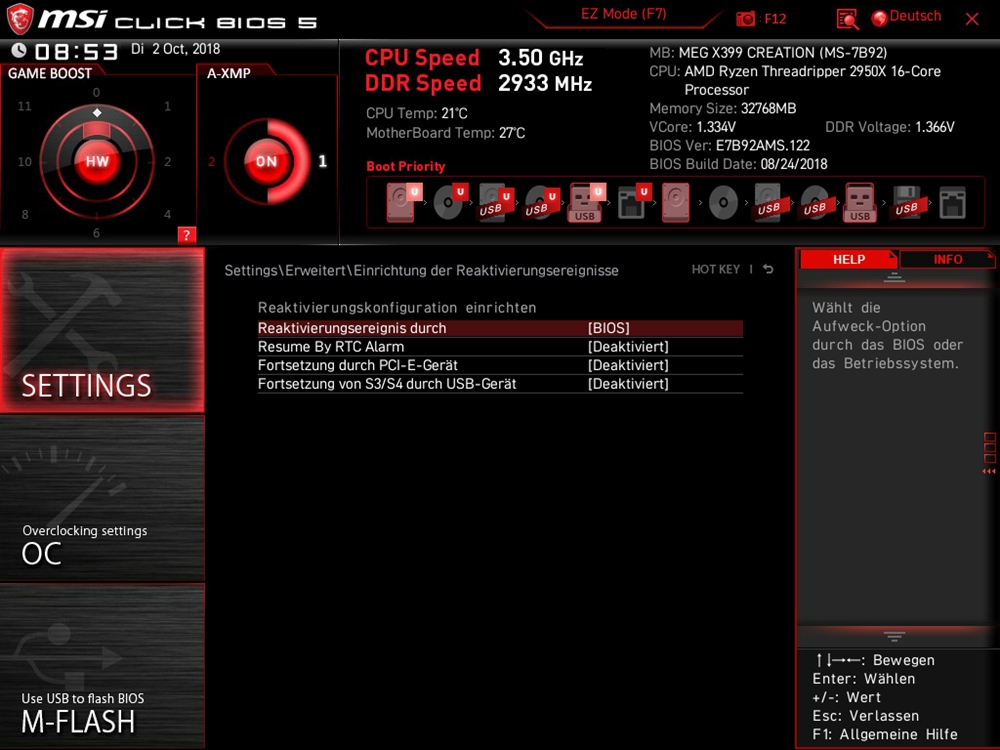Click the F12 screenshot label
The image size is (1000, 750).
[x=775, y=18]
